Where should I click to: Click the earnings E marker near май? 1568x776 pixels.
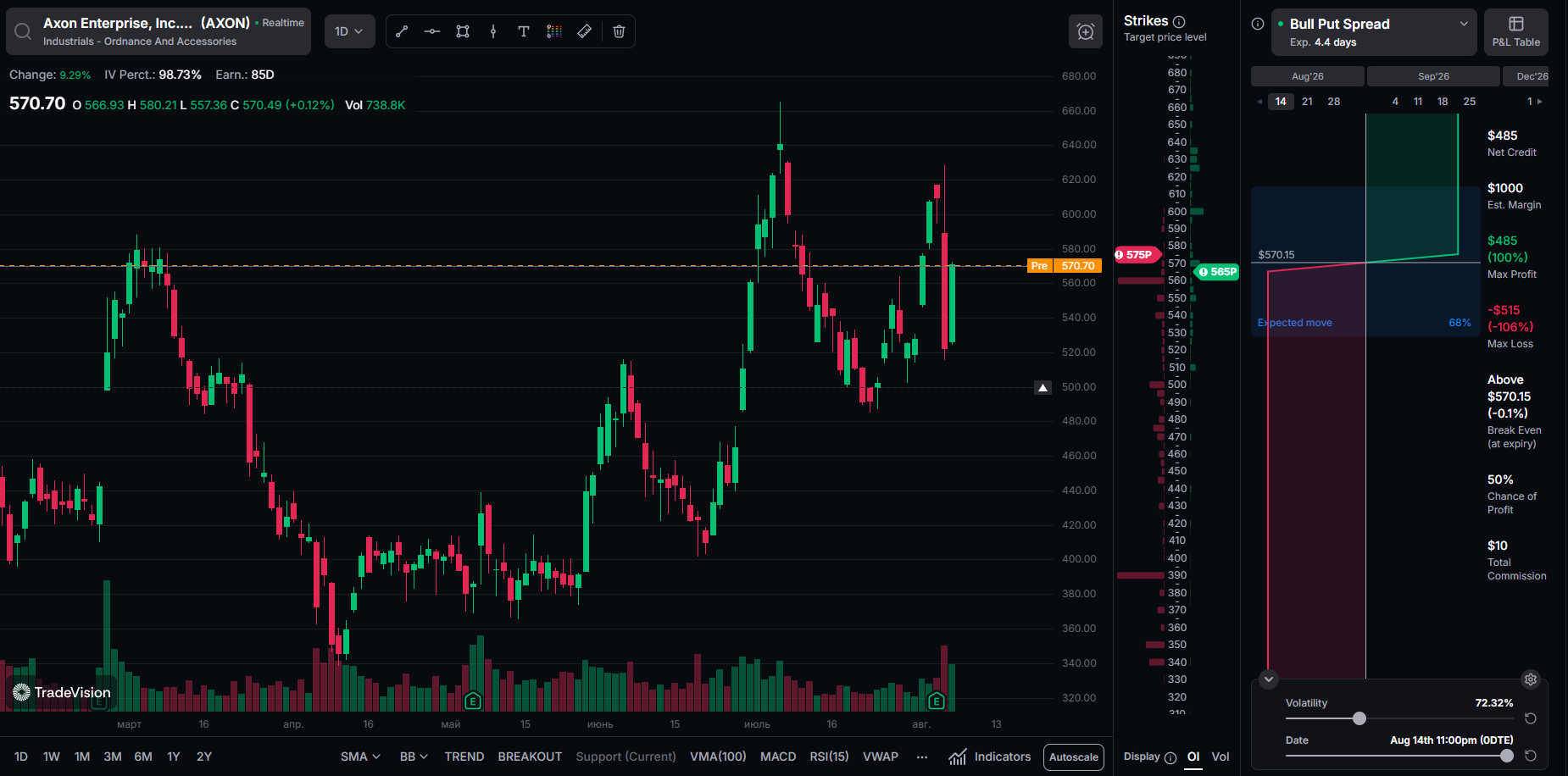pyautogui.click(x=473, y=701)
